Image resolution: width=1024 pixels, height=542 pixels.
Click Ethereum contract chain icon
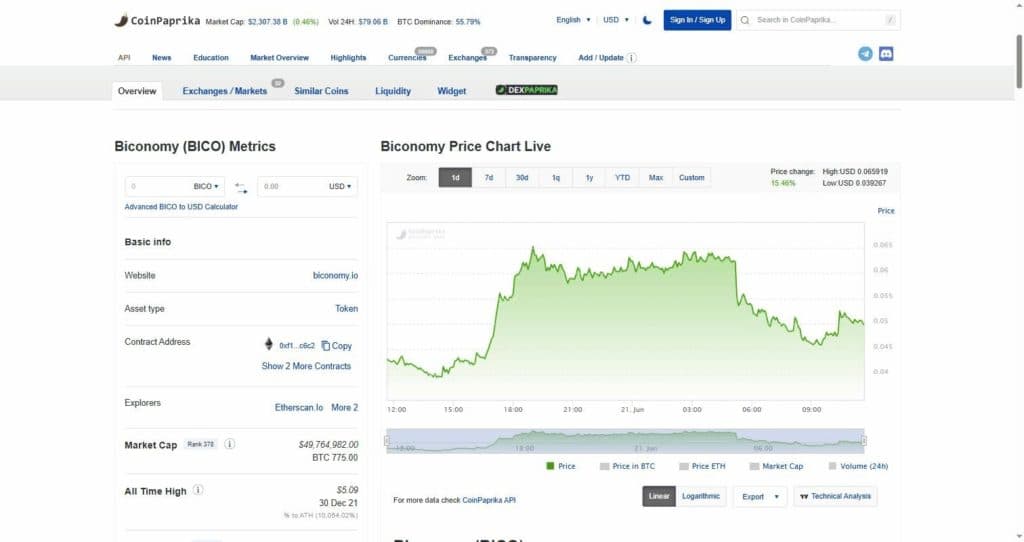click(268, 344)
